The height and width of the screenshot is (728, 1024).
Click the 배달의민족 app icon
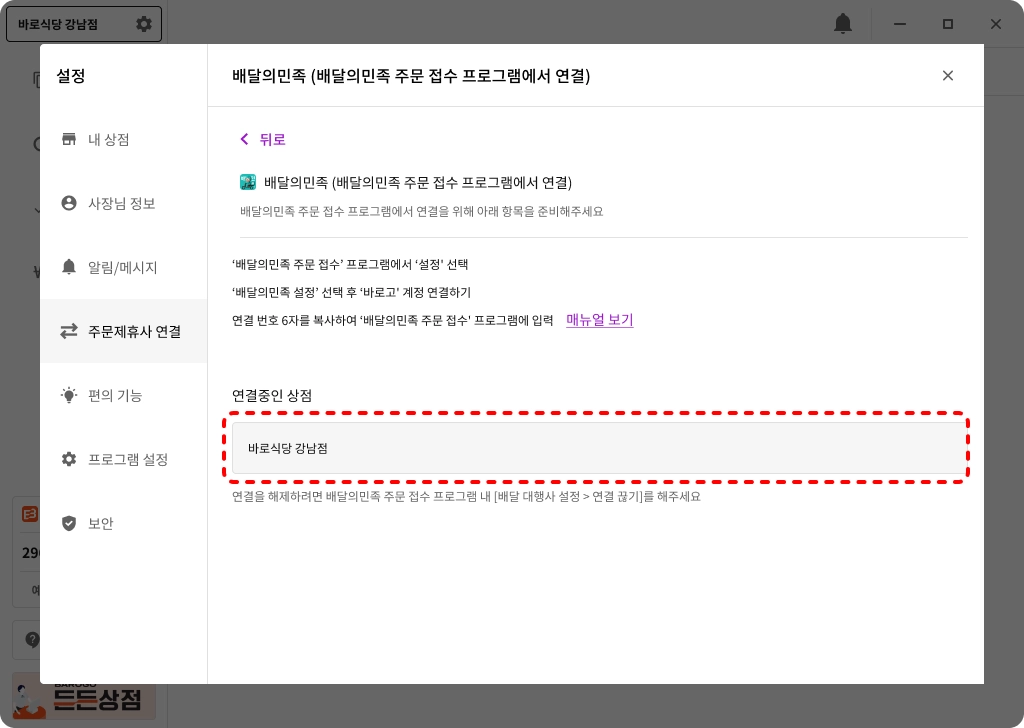[248, 182]
